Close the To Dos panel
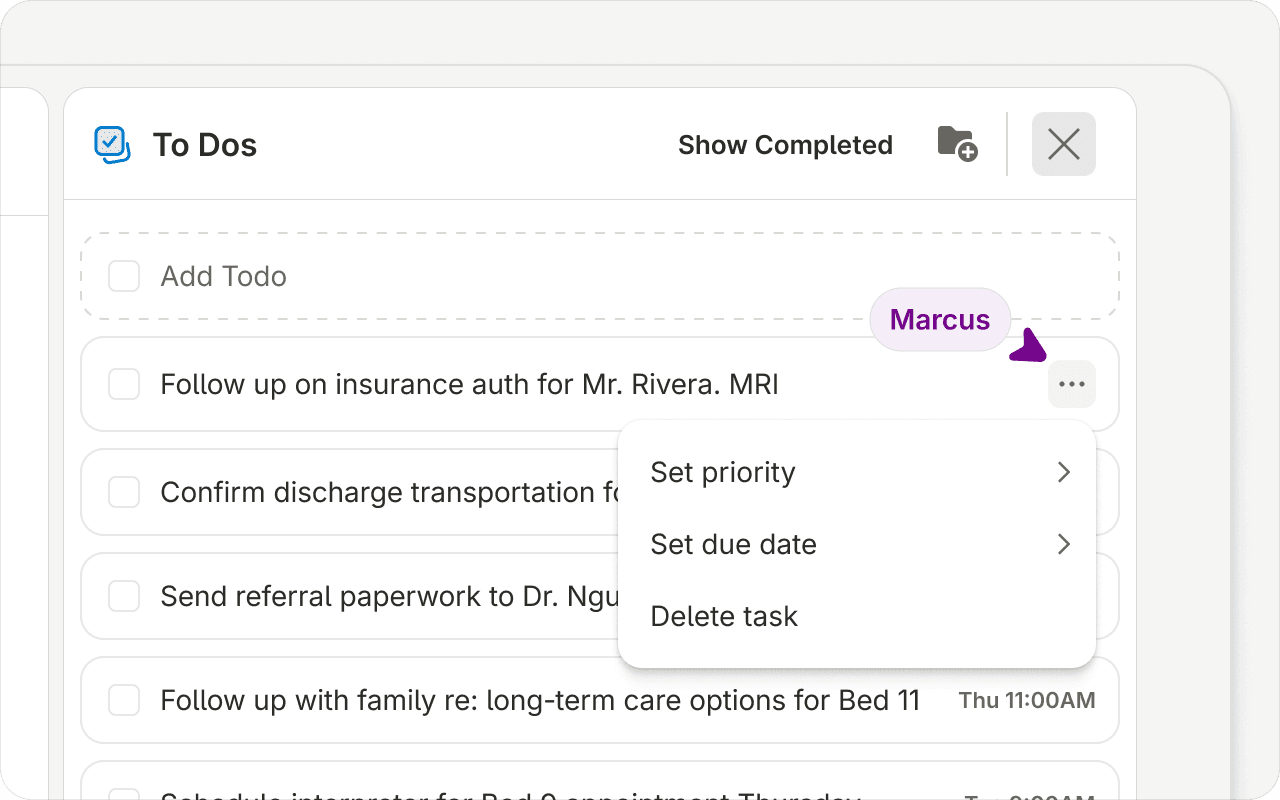The image size is (1280, 800). [1064, 144]
